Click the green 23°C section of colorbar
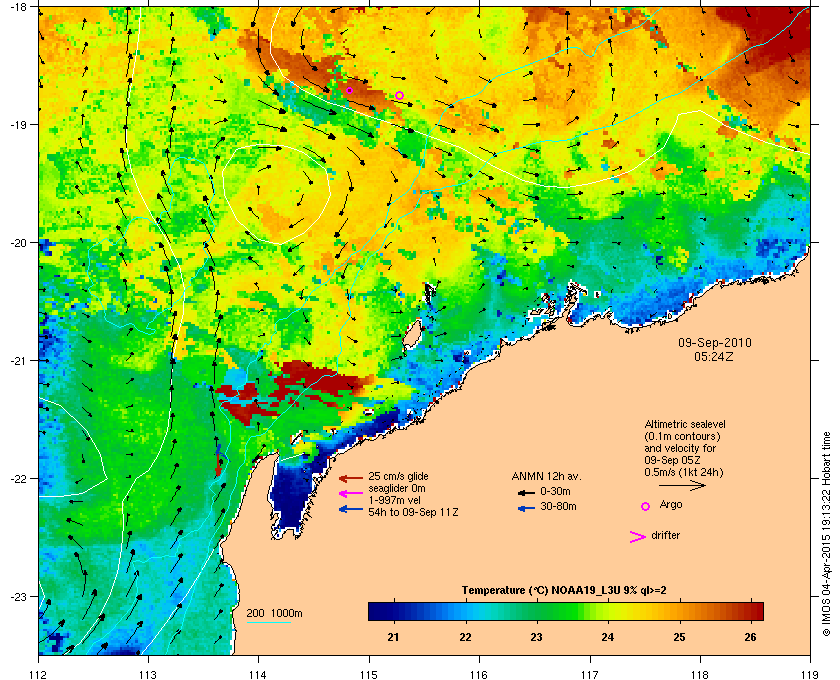Image resolution: width=840 pixels, height=680 pixels. tap(537, 611)
